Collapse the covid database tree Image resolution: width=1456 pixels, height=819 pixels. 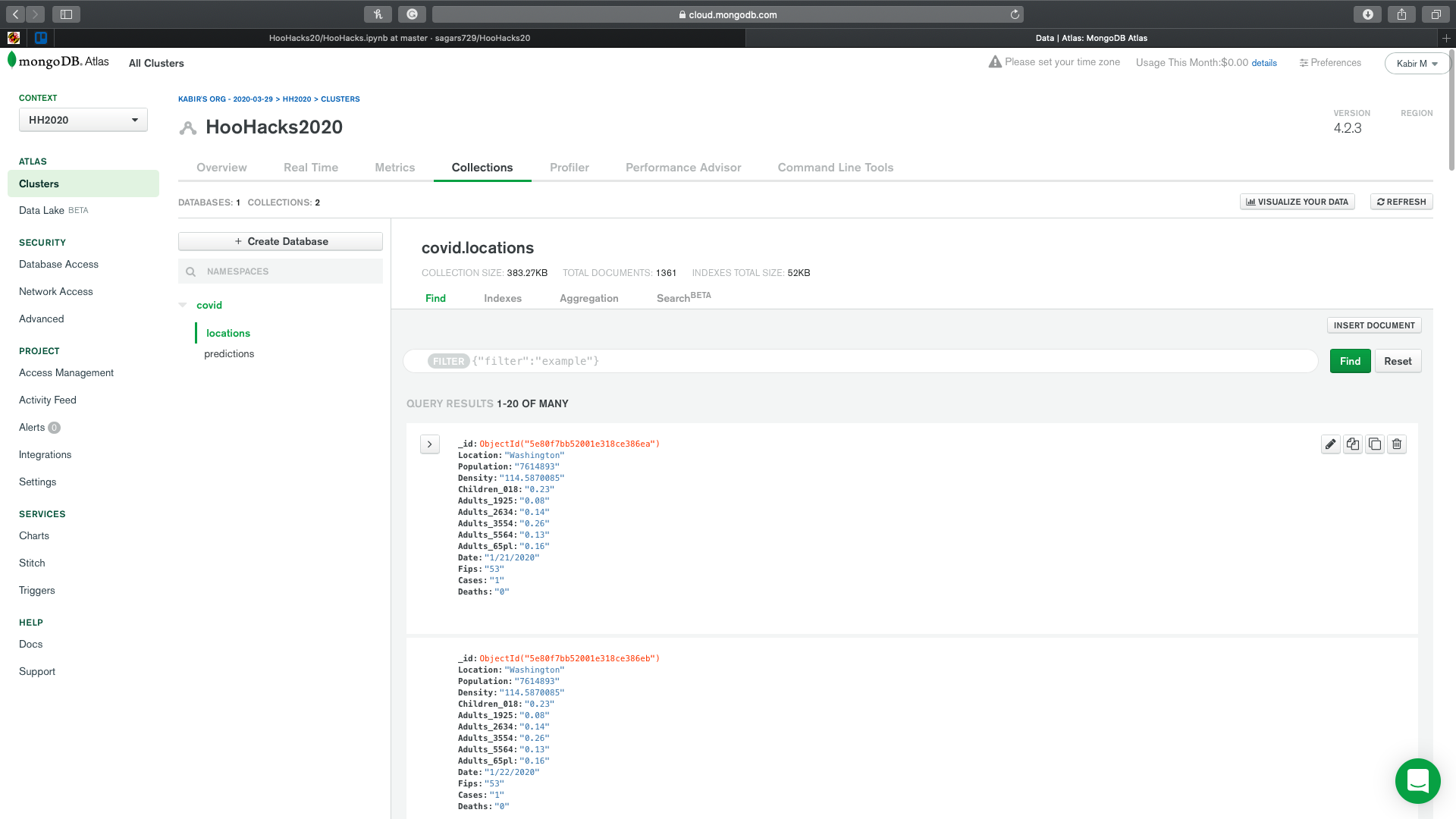coord(183,305)
